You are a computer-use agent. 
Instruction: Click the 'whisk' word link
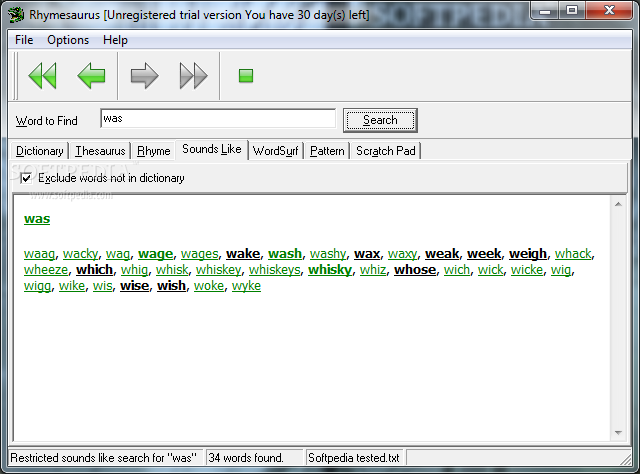[172, 270]
